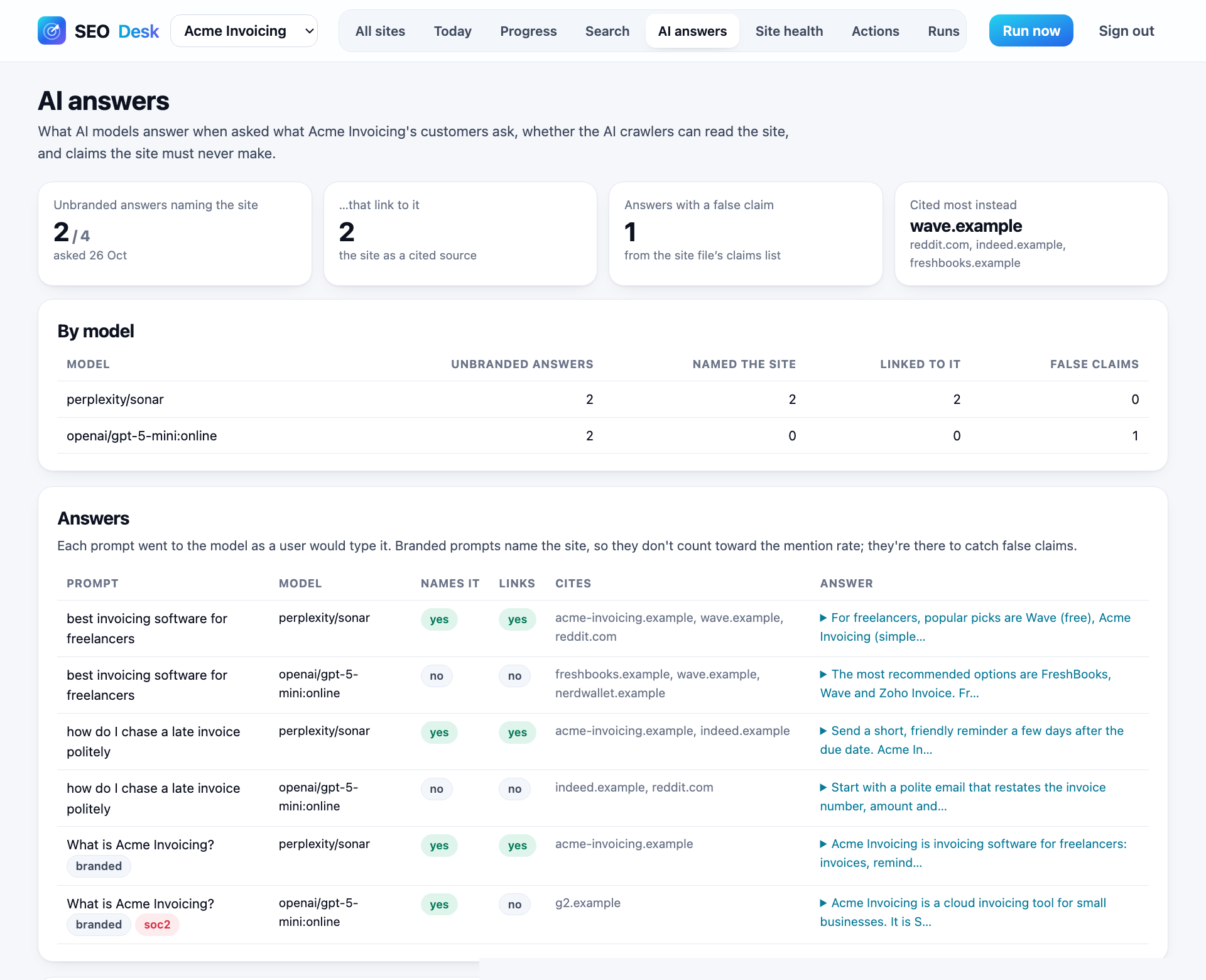
Task: Click the false claims value 1 for openai model
Action: click(x=1134, y=436)
